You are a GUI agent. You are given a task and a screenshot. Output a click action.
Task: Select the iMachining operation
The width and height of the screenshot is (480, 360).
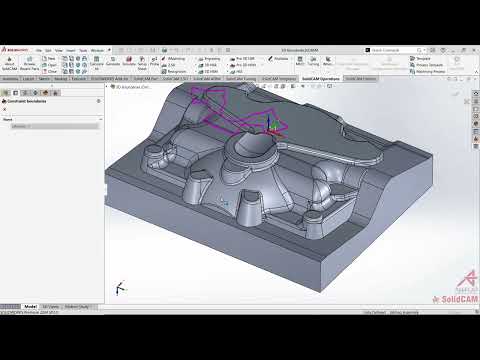tap(173, 58)
